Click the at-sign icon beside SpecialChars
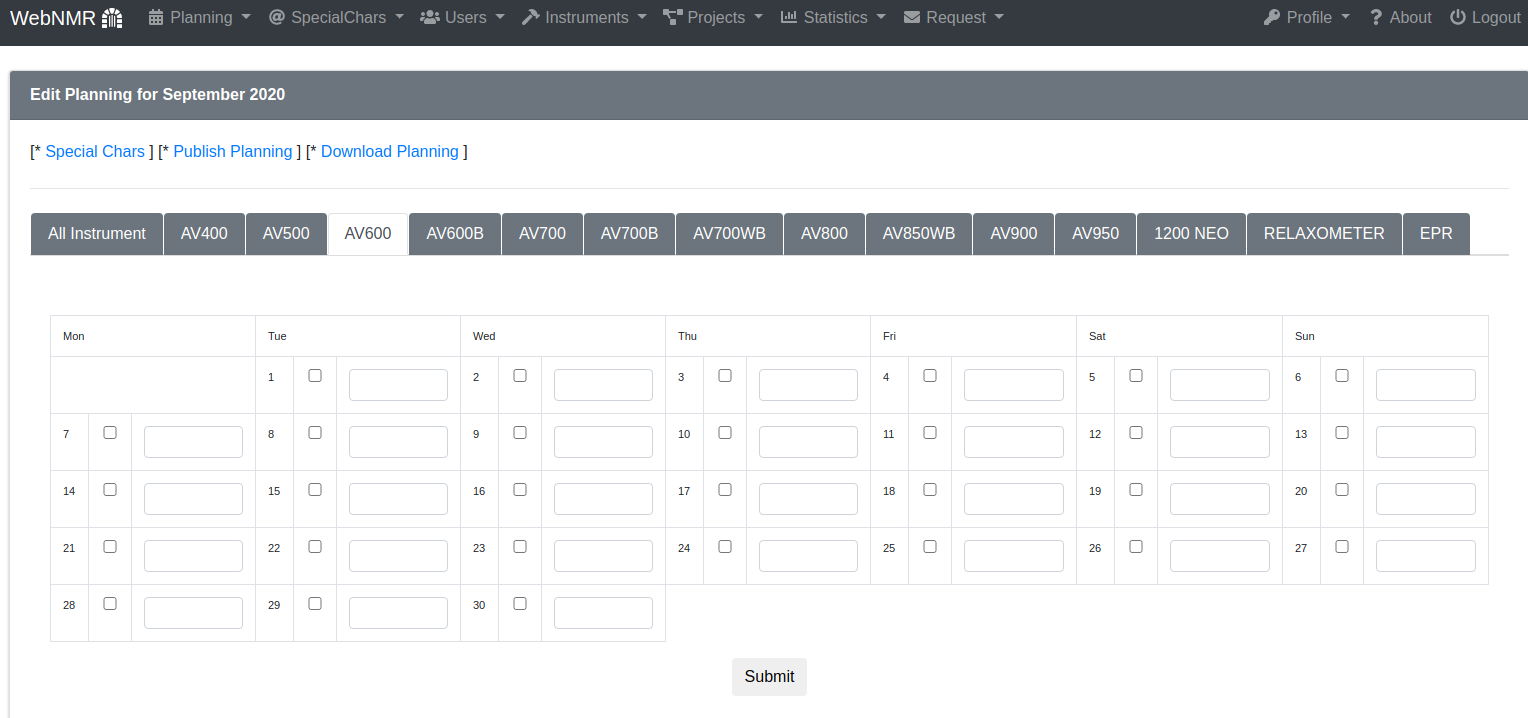The image size is (1528, 718). pos(277,17)
